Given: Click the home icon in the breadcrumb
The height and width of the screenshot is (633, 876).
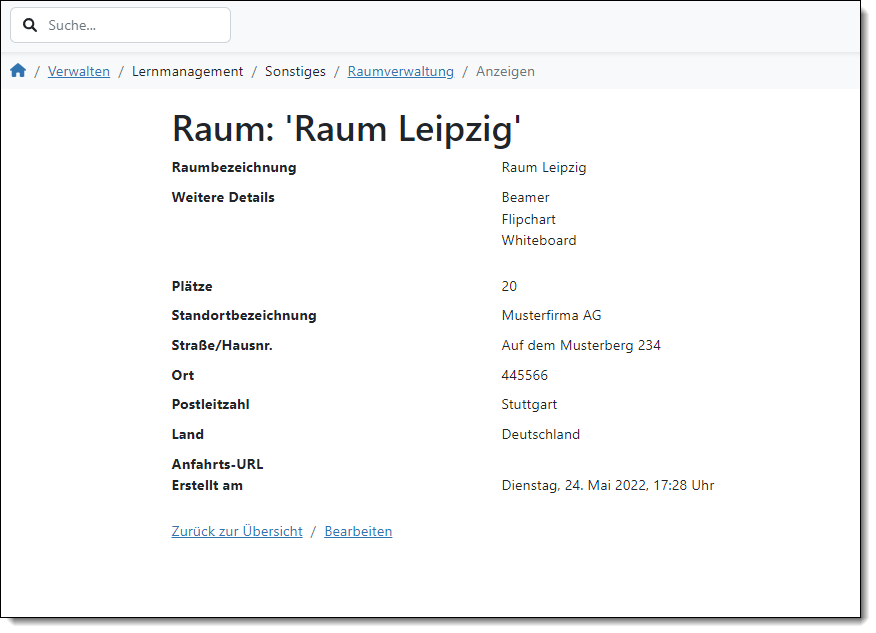Looking at the screenshot, I should pos(18,70).
